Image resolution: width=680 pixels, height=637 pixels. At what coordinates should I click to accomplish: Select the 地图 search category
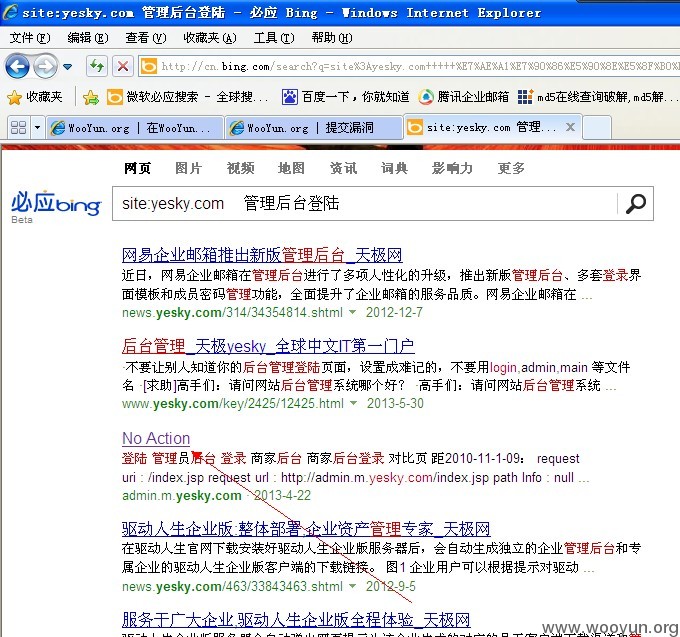click(x=291, y=168)
